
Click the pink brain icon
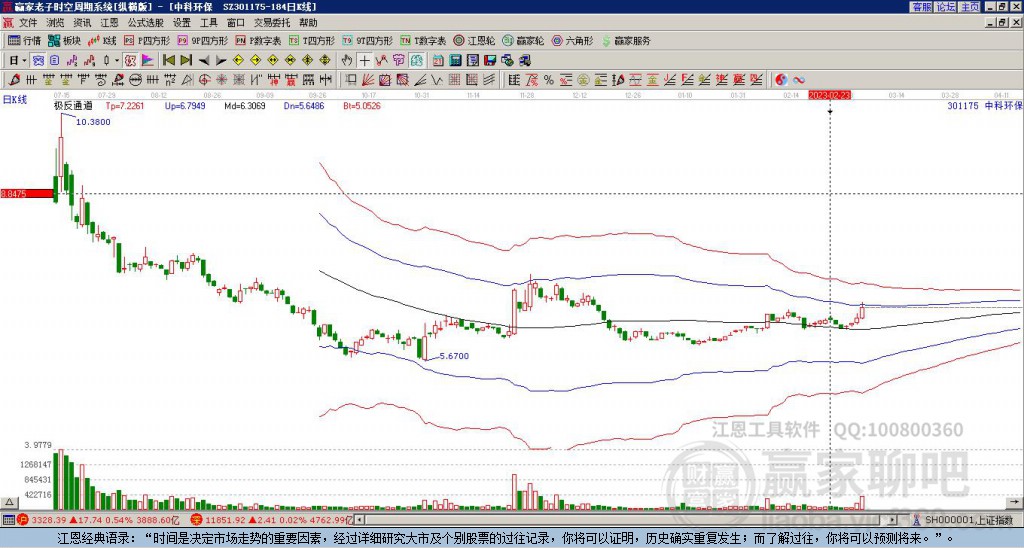(399, 61)
